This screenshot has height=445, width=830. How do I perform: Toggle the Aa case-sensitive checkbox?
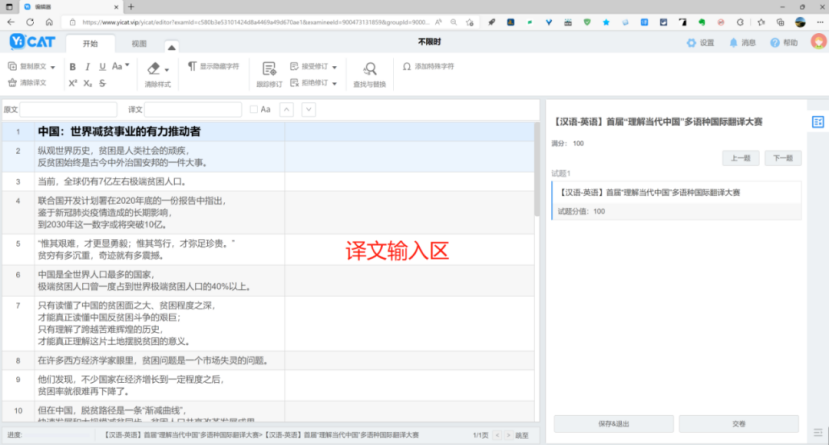coord(254,109)
